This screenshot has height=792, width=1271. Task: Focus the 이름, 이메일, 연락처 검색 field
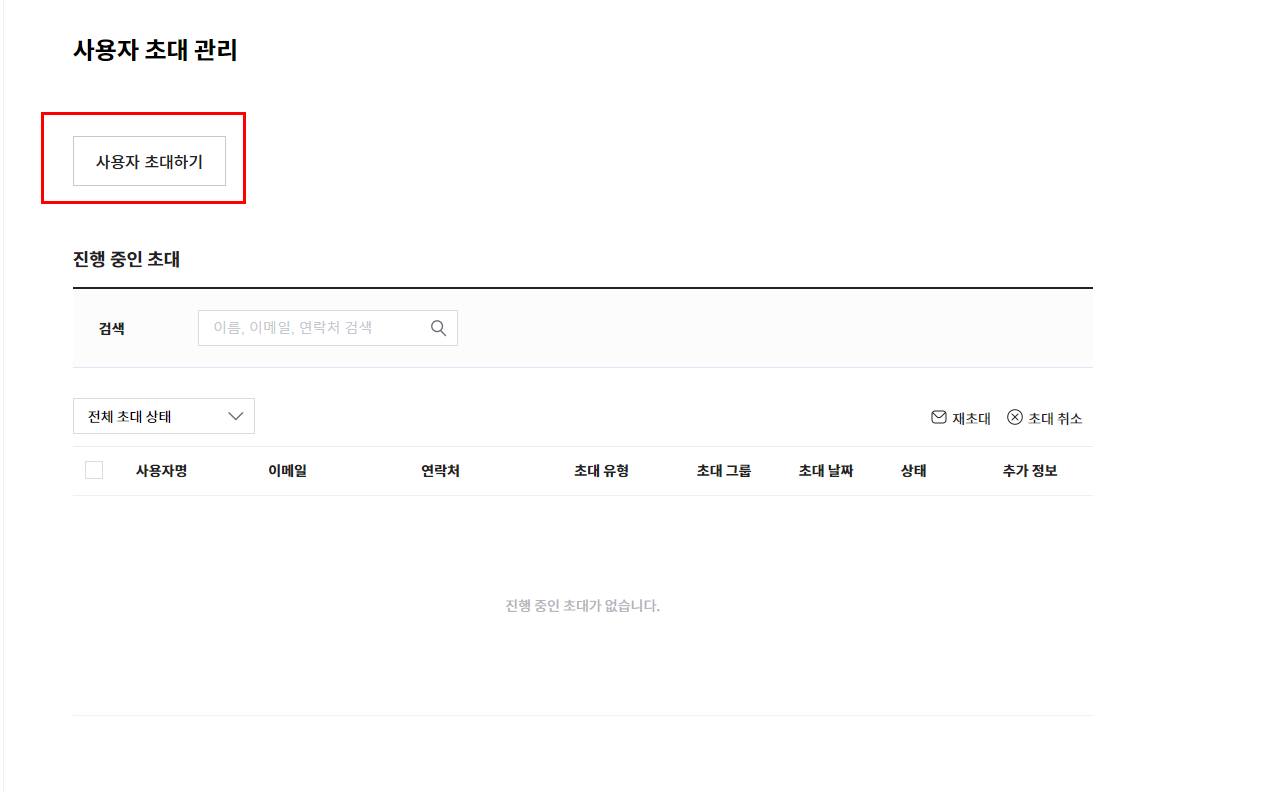point(315,328)
